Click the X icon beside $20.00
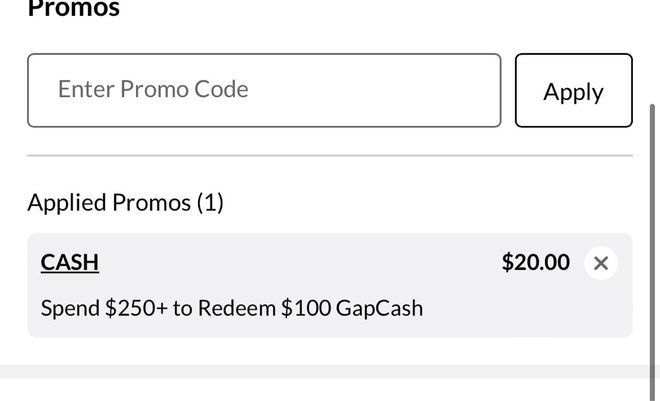Viewport: 660px width, 401px height. click(600, 263)
